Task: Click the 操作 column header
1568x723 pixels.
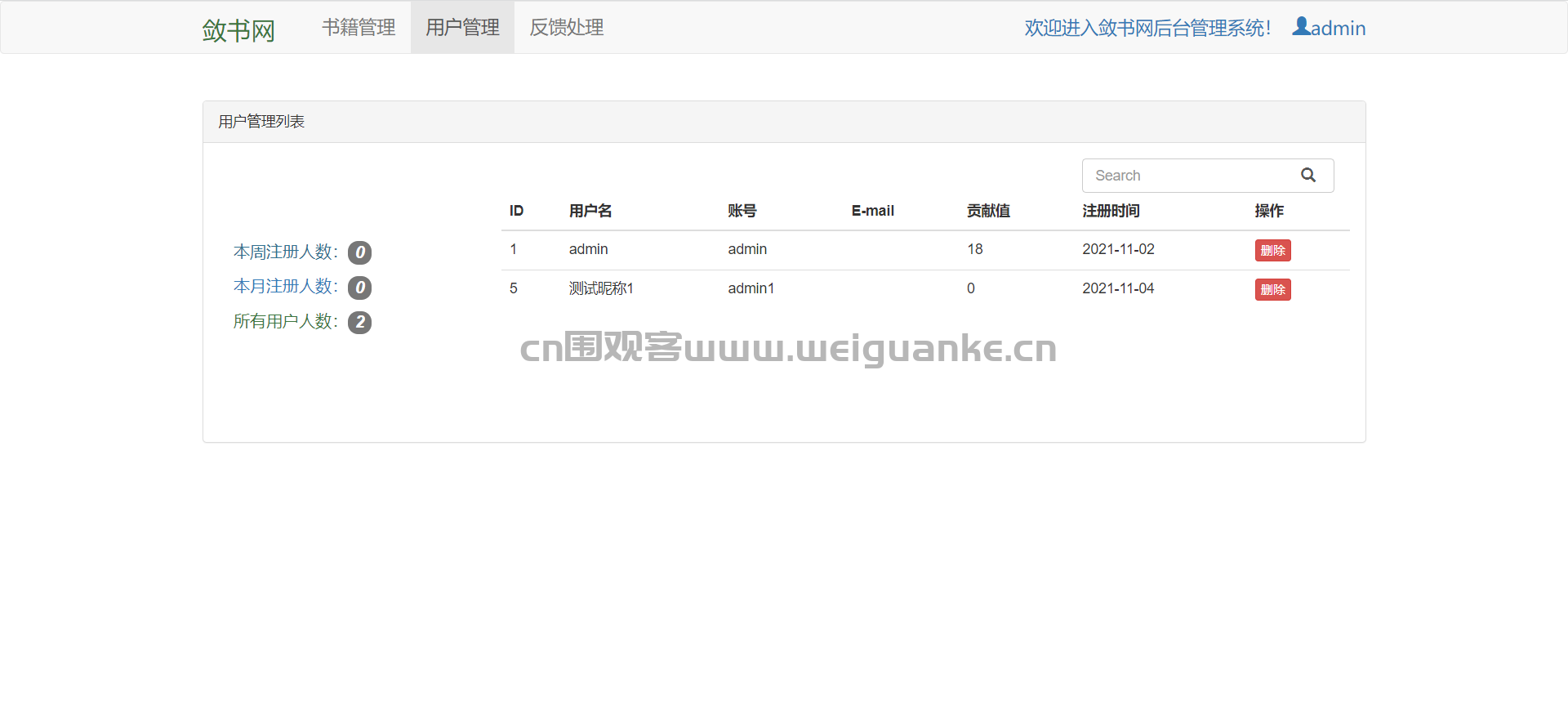Action: click(x=1269, y=211)
